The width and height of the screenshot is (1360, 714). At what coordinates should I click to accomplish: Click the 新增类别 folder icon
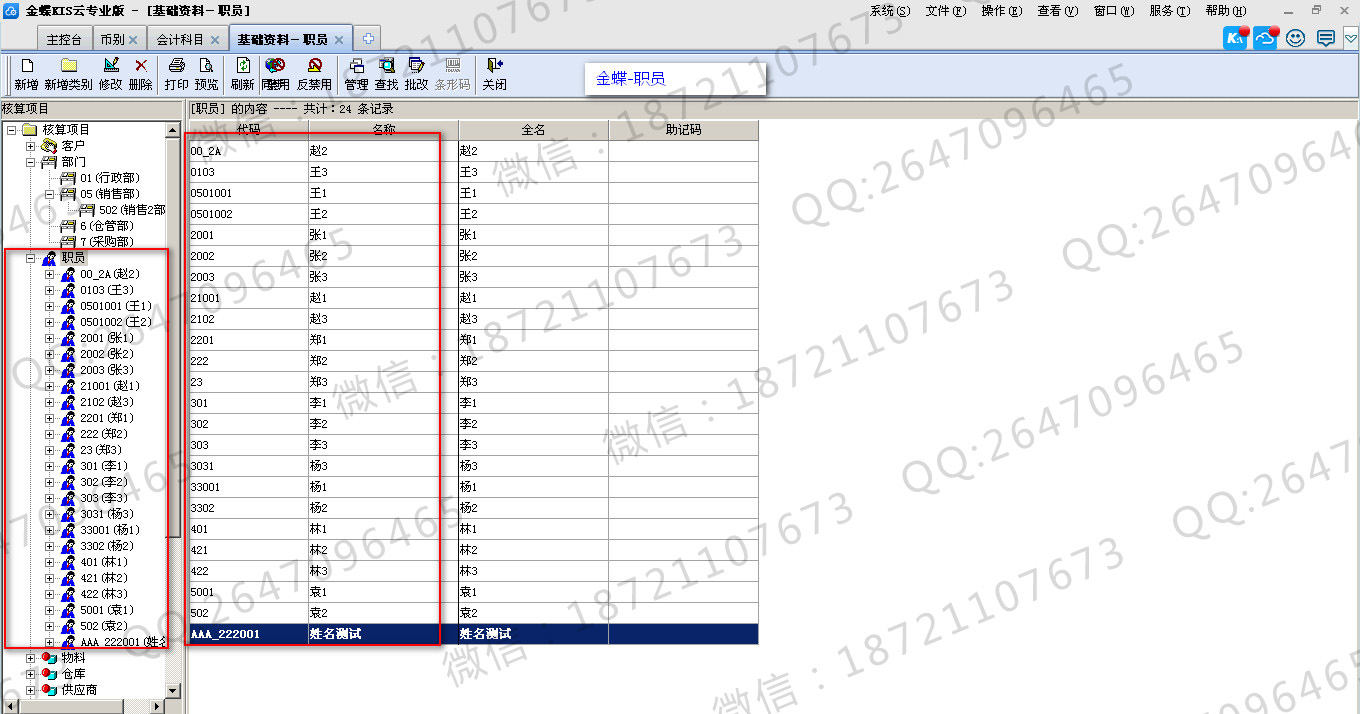click(68, 67)
